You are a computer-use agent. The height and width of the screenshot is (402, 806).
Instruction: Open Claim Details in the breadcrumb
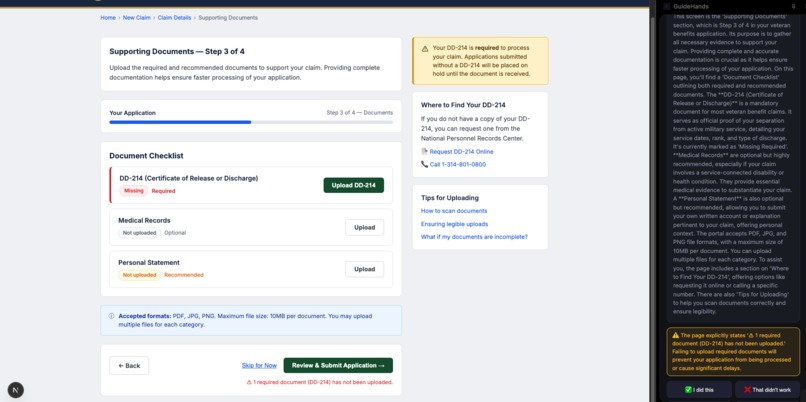coord(174,17)
